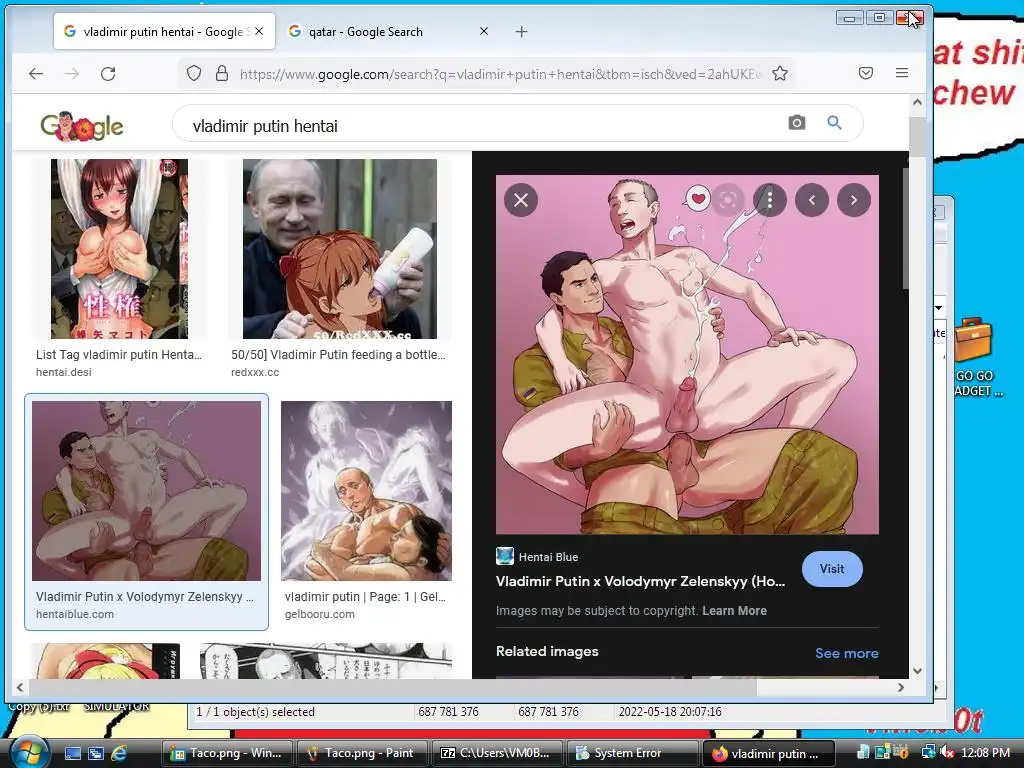
Task: Click See more related images
Action: pos(846,653)
